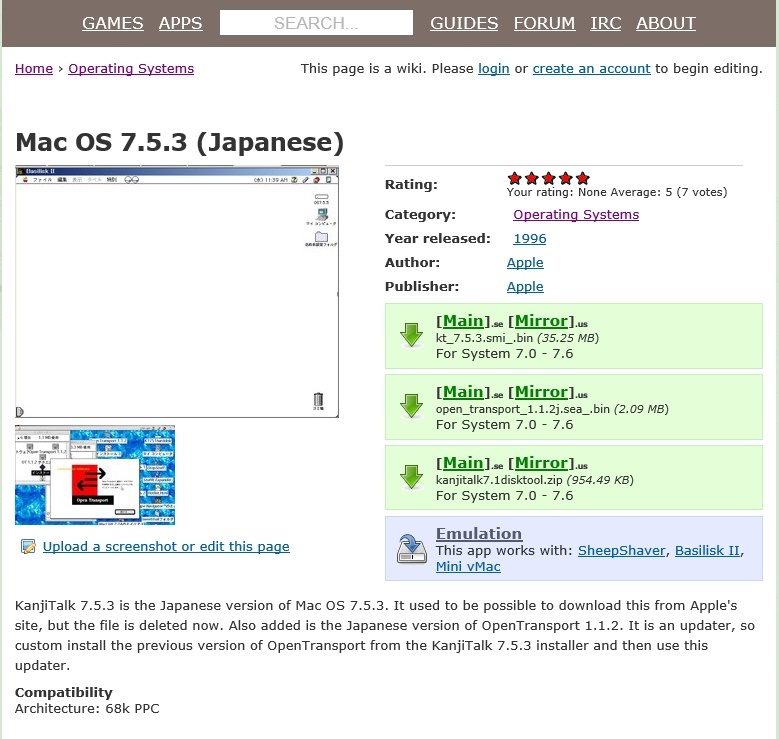Open the APPS section in the header
Image resolution: width=779 pixels, height=739 pixels.
[x=180, y=23]
